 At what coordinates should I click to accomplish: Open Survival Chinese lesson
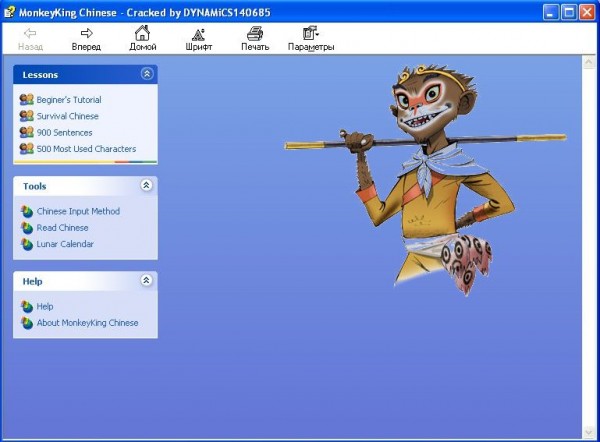pyautogui.click(x=68, y=116)
